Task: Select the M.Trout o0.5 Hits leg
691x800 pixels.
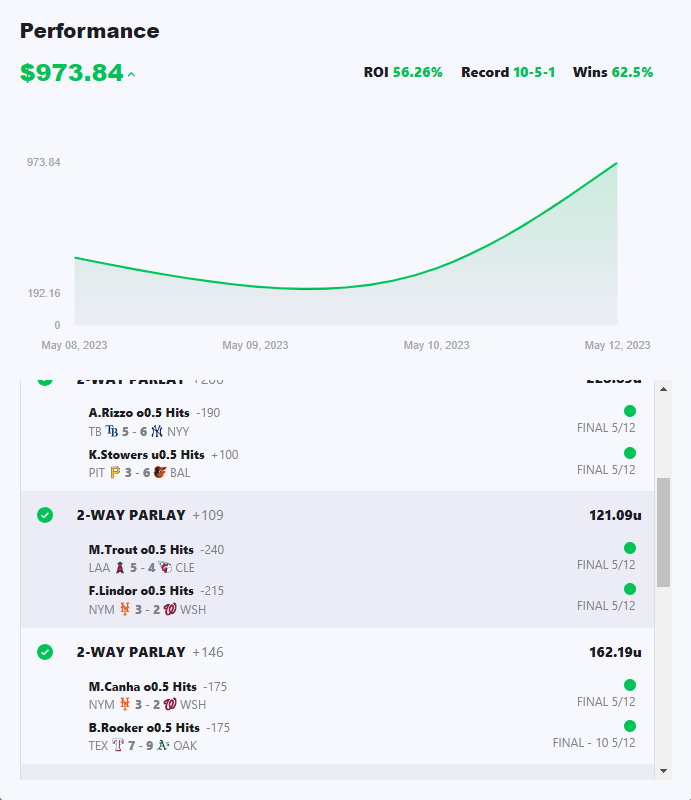Action: coord(141,549)
